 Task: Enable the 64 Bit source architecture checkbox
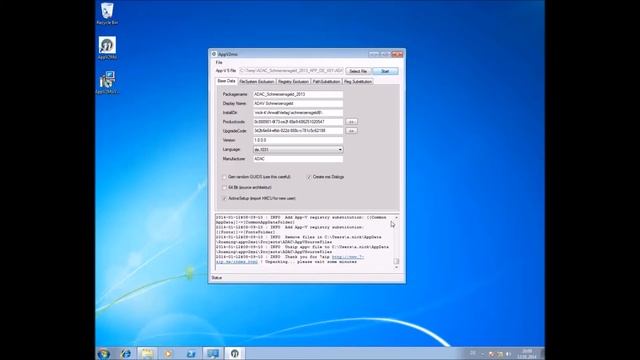(224, 188)
